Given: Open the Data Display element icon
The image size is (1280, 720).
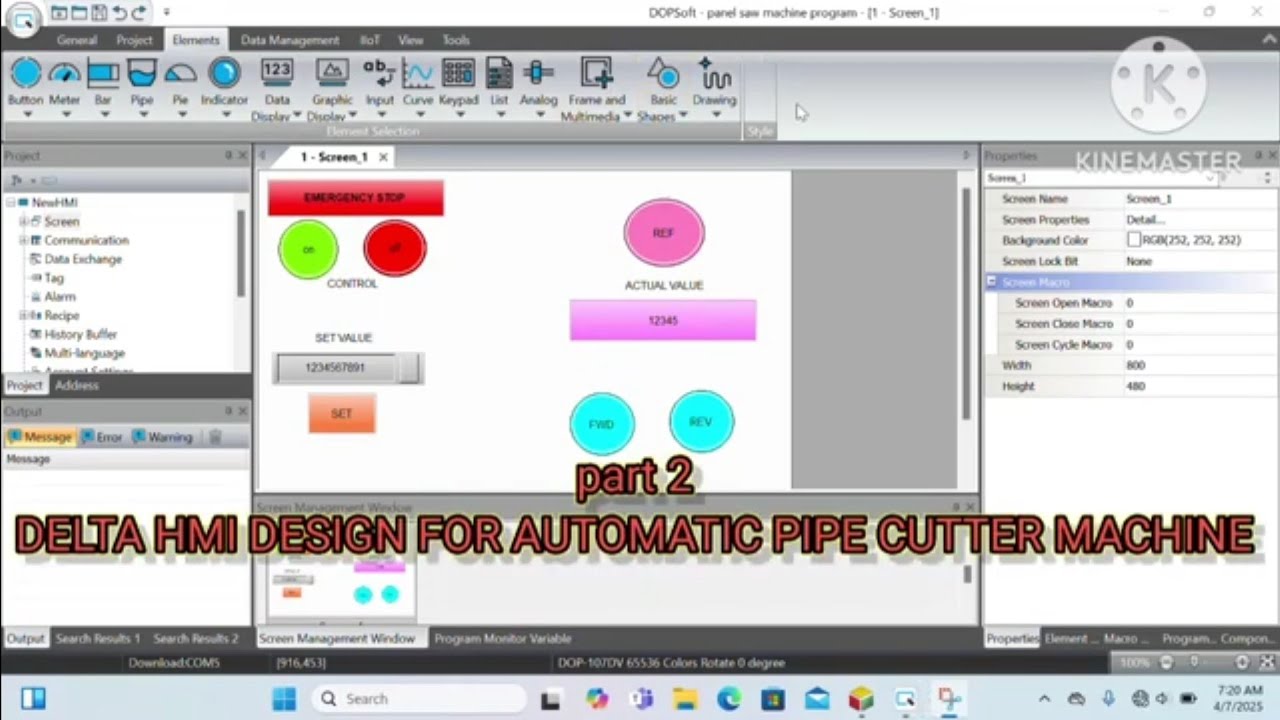Looking at the screenshot, I should pyautogui.click(x=277, y=73).
